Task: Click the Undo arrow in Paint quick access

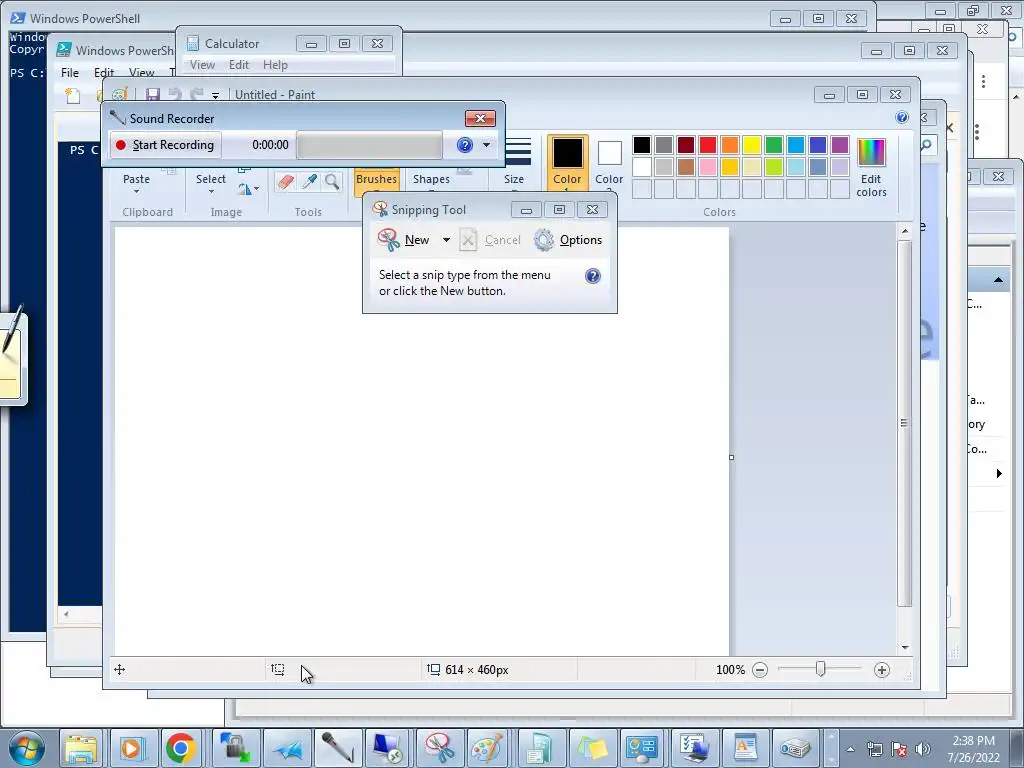Action: click(174, 95)
